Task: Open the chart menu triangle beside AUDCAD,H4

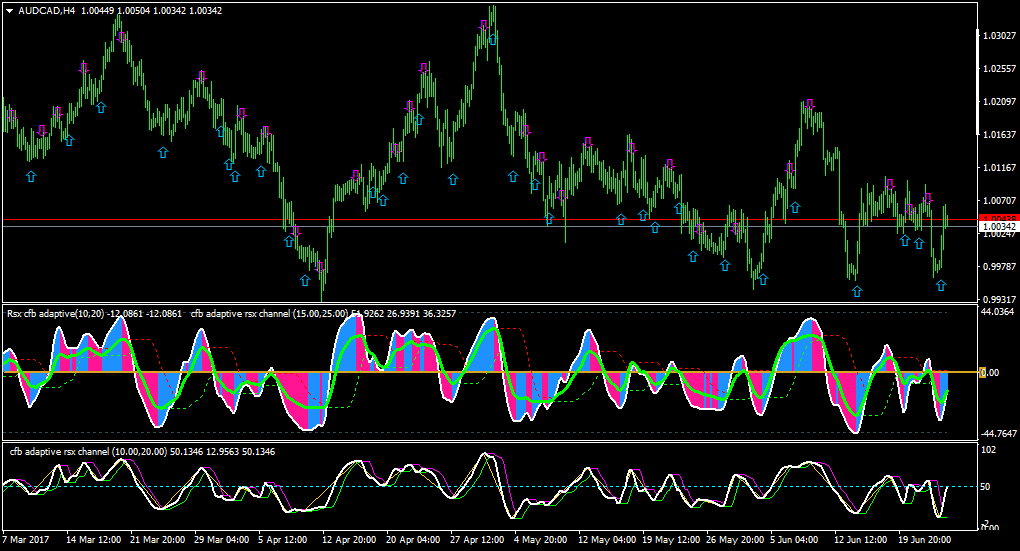Action: pyautogui.click(x=10, y=10)
